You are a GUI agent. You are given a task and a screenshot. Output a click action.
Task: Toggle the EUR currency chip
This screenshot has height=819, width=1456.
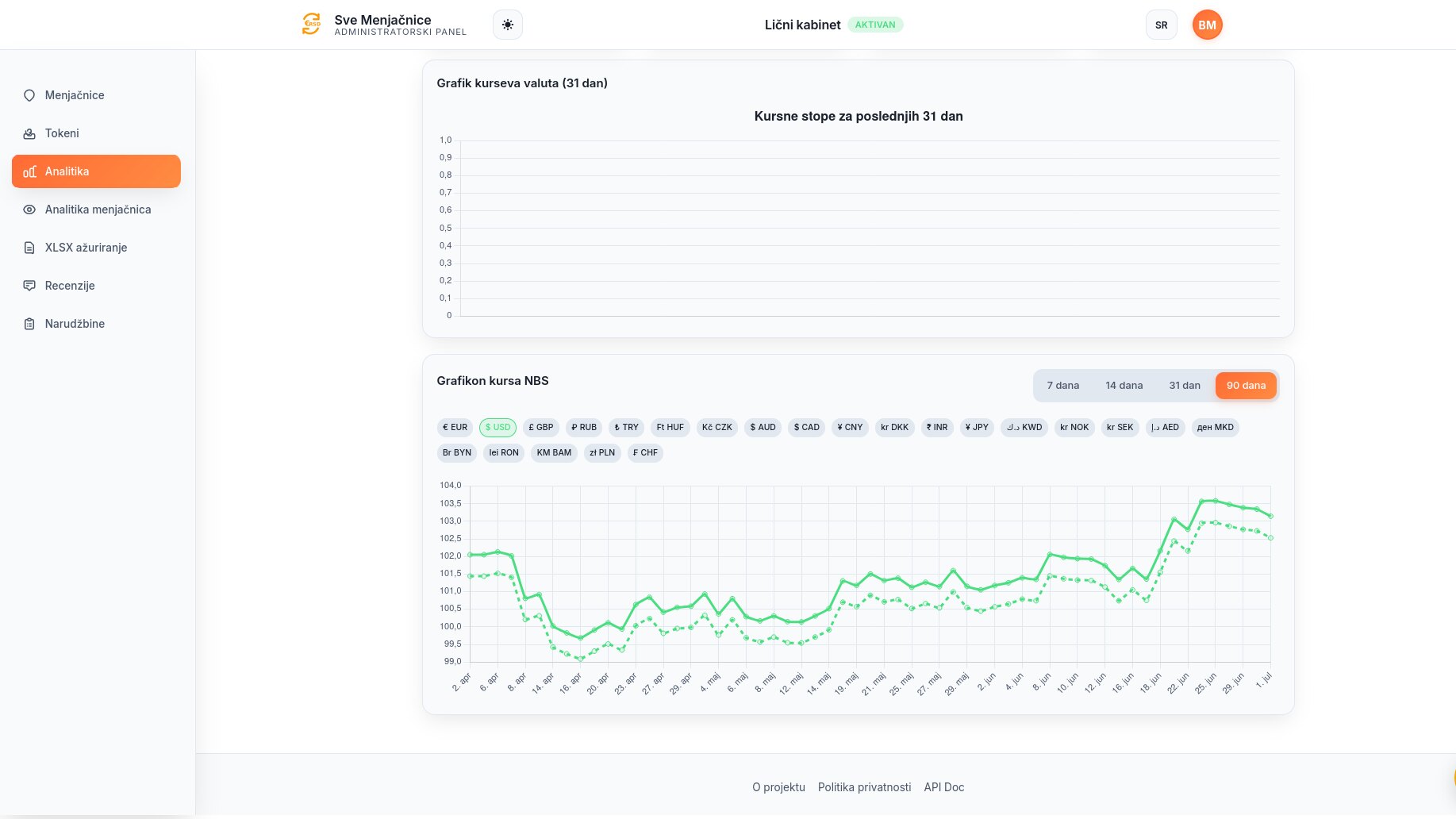click(x=455, y=427)
